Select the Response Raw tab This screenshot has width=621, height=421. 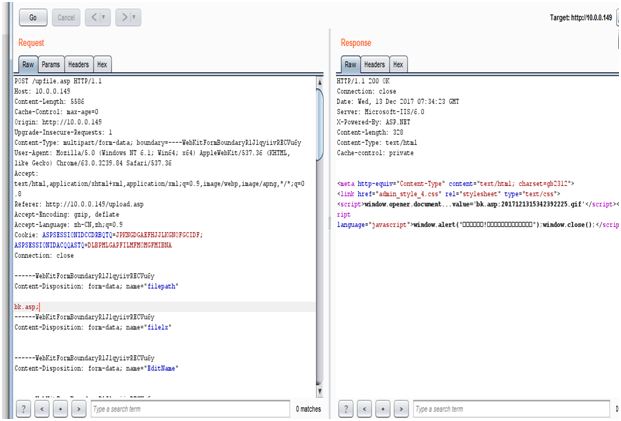(351, 64)
